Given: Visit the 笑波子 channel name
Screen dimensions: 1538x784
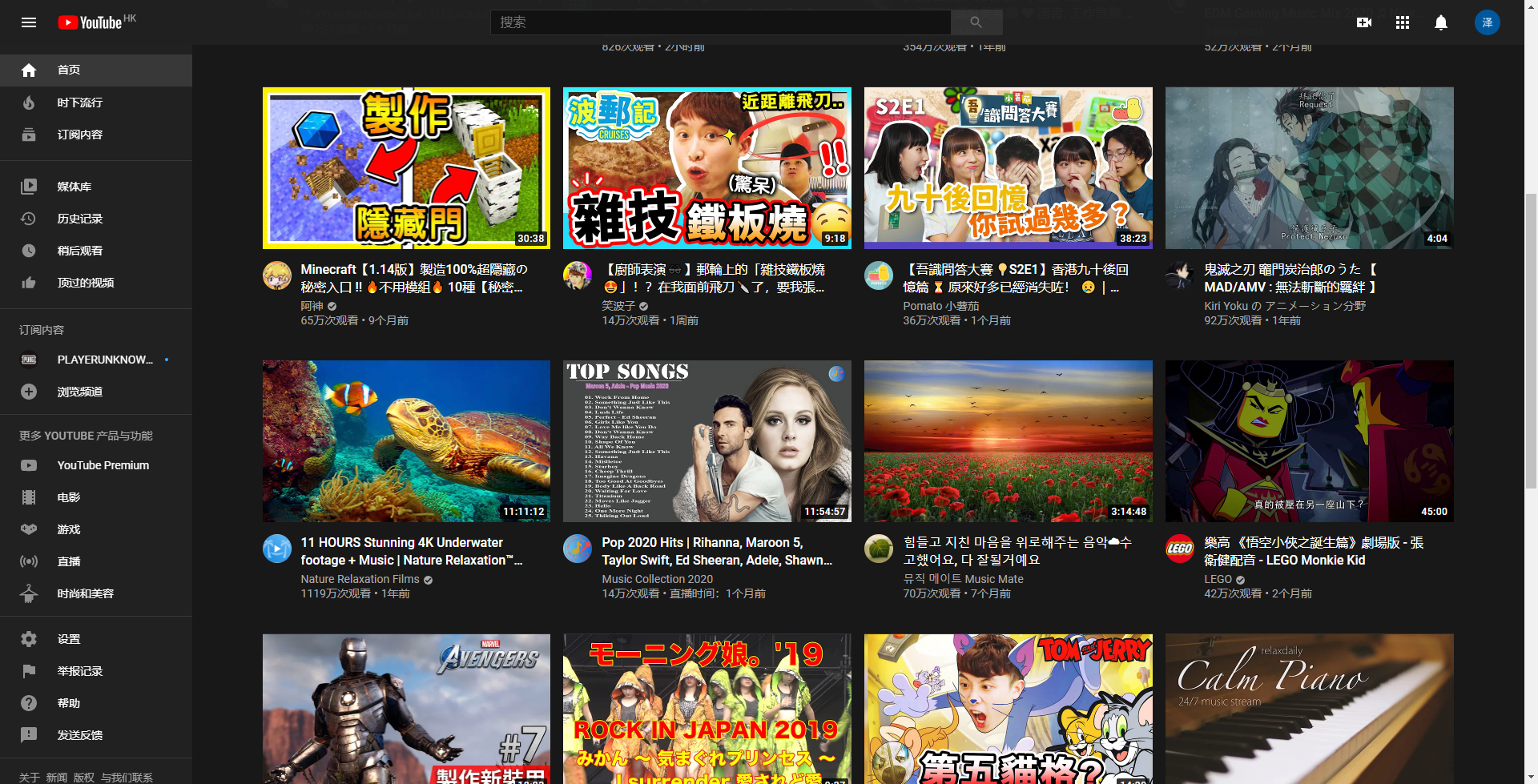Looking at the screenshot, I should pos(618,306).
